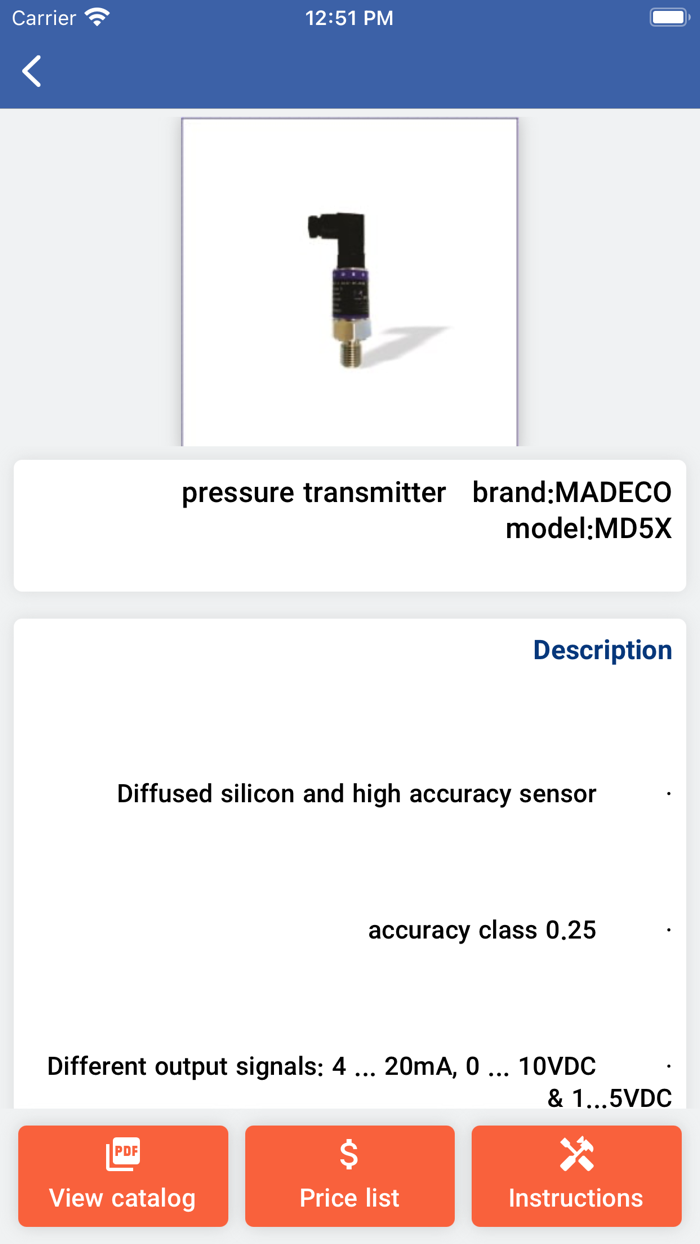Viewport: 700px width, 1244px height.
Task: Open the Price list button label
Action: (349, 1198)
